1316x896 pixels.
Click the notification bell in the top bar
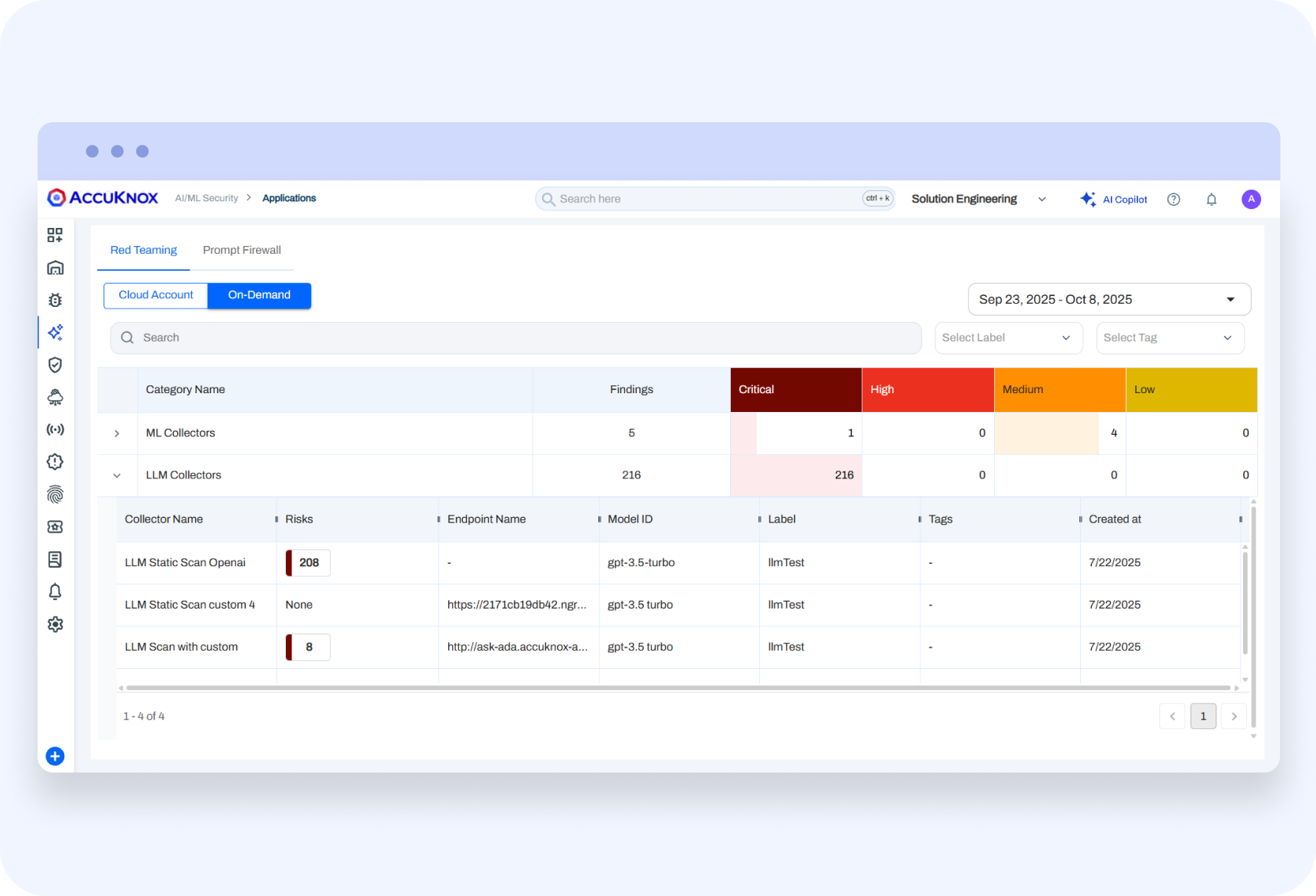pos(1211,199)
